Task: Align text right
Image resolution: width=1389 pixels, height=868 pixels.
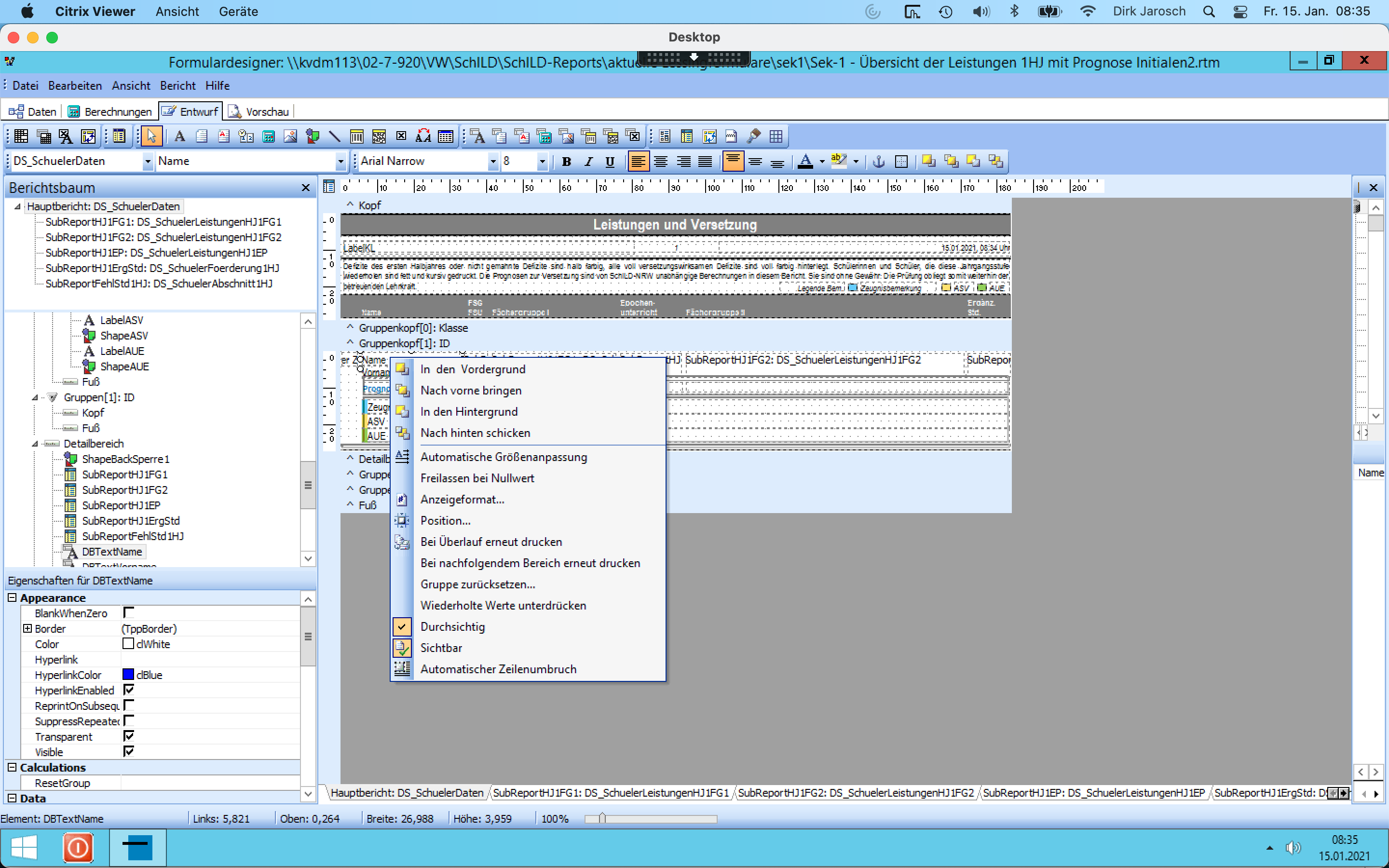Action: 683,162
